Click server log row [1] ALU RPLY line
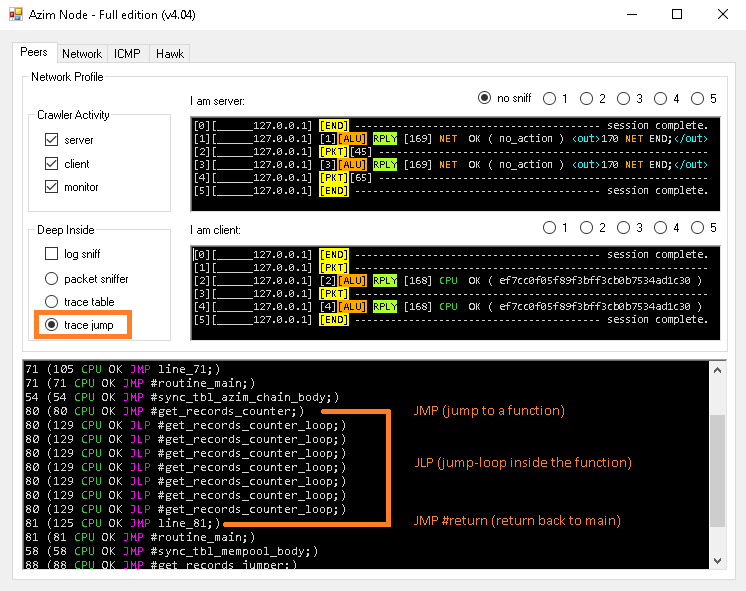 click(451, 138)
